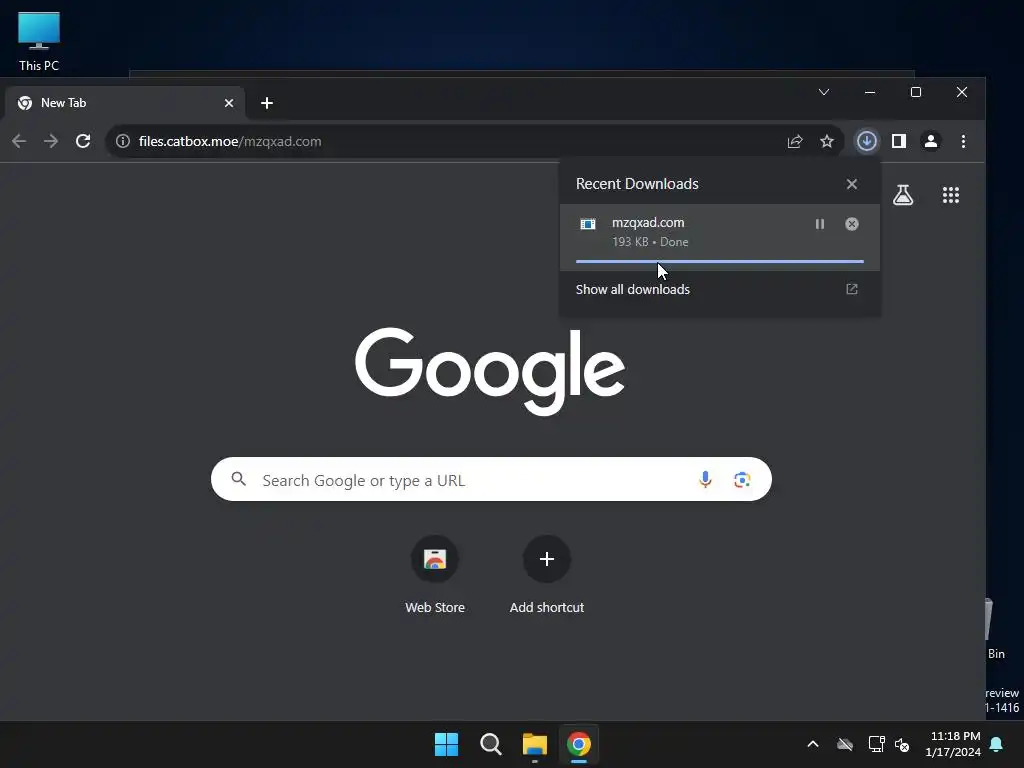Open downloads page via external link icon
Viewport: 1024px width, 768px height.
(x=852, y=289)
